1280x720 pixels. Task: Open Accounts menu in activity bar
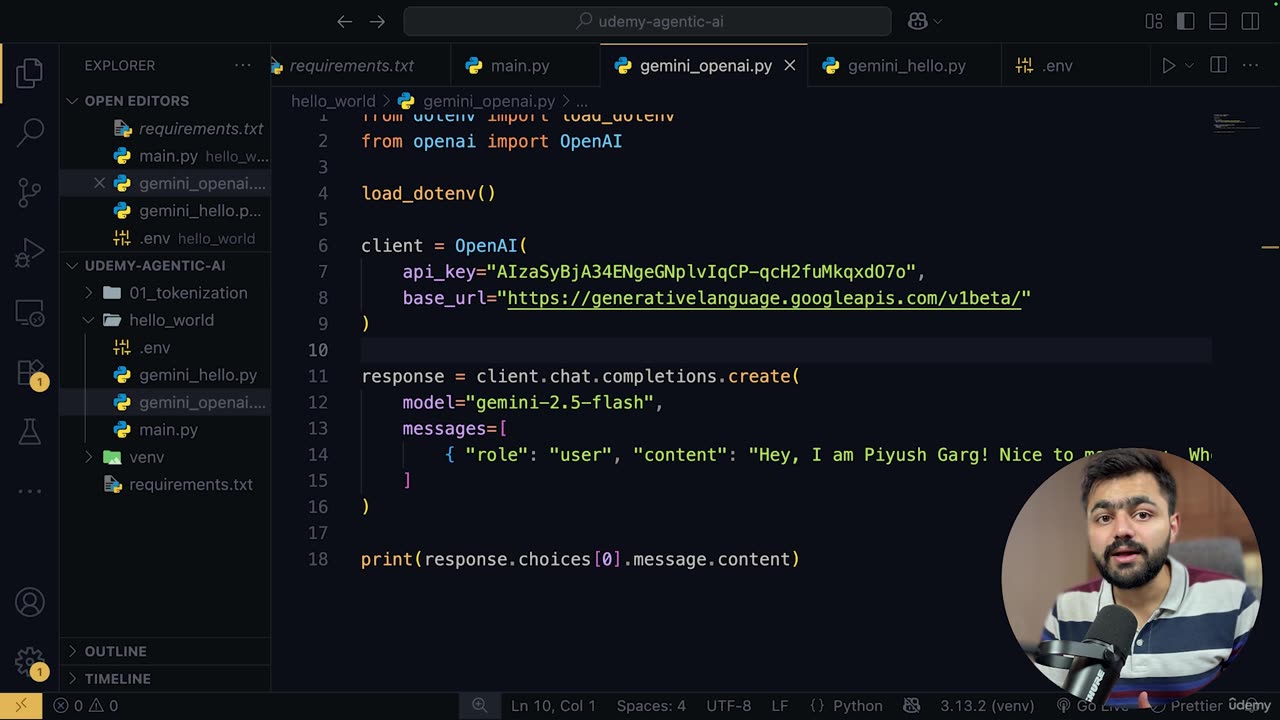click(30, 603)
